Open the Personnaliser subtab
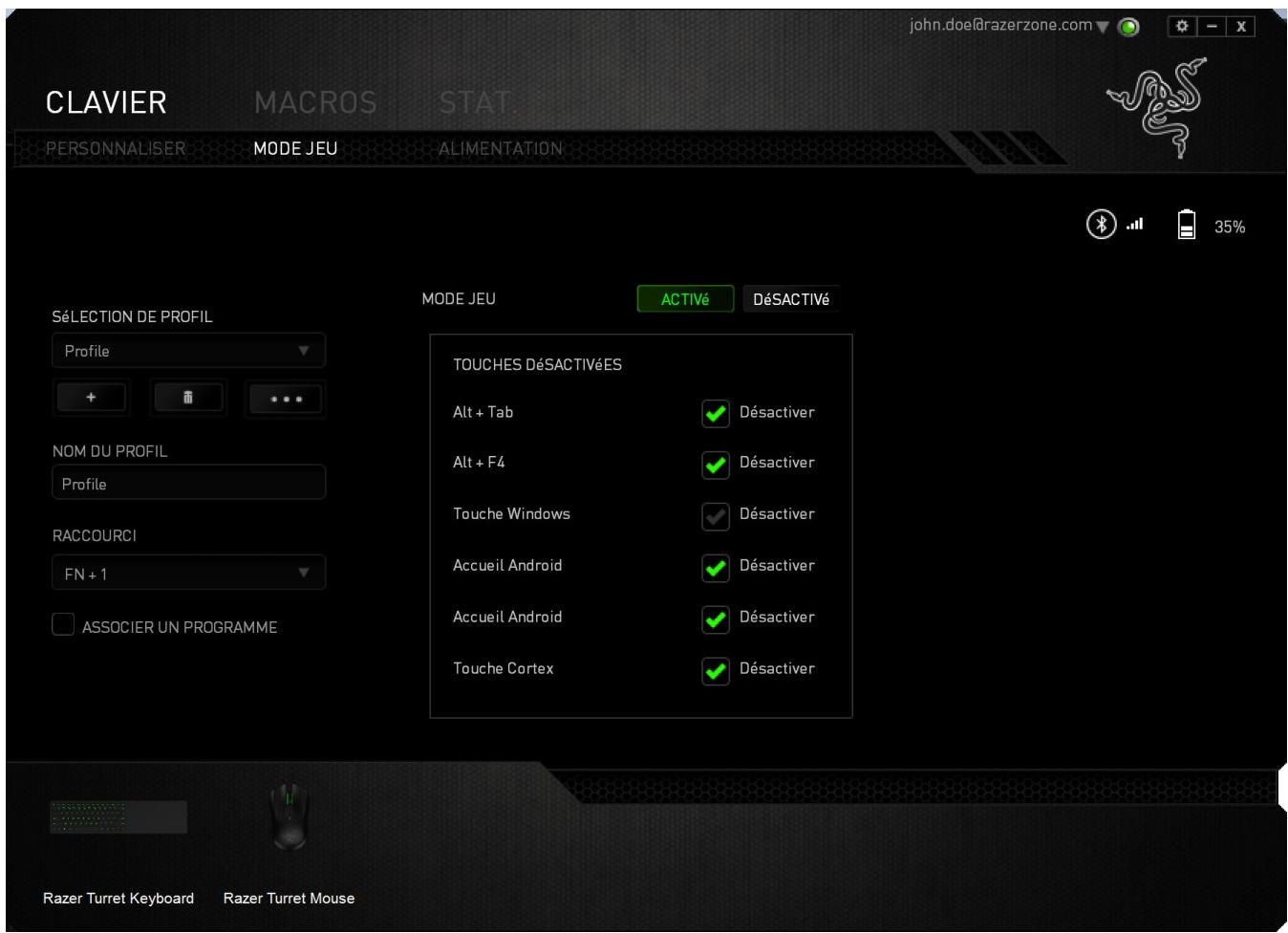Viewport: 1288px width, 933px height. (116, 148)
